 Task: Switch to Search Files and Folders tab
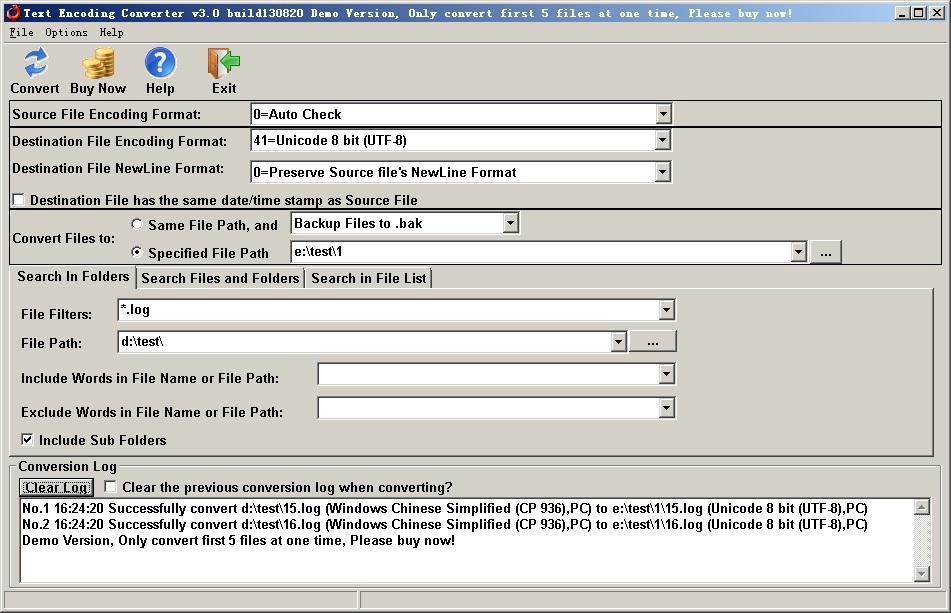point(220,278)
